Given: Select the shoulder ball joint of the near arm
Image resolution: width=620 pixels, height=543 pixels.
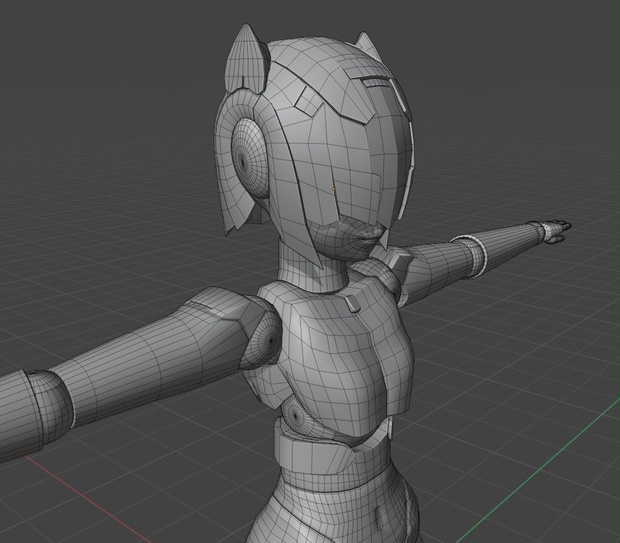Looking at the screenshot, I should [x=263, y=339].
